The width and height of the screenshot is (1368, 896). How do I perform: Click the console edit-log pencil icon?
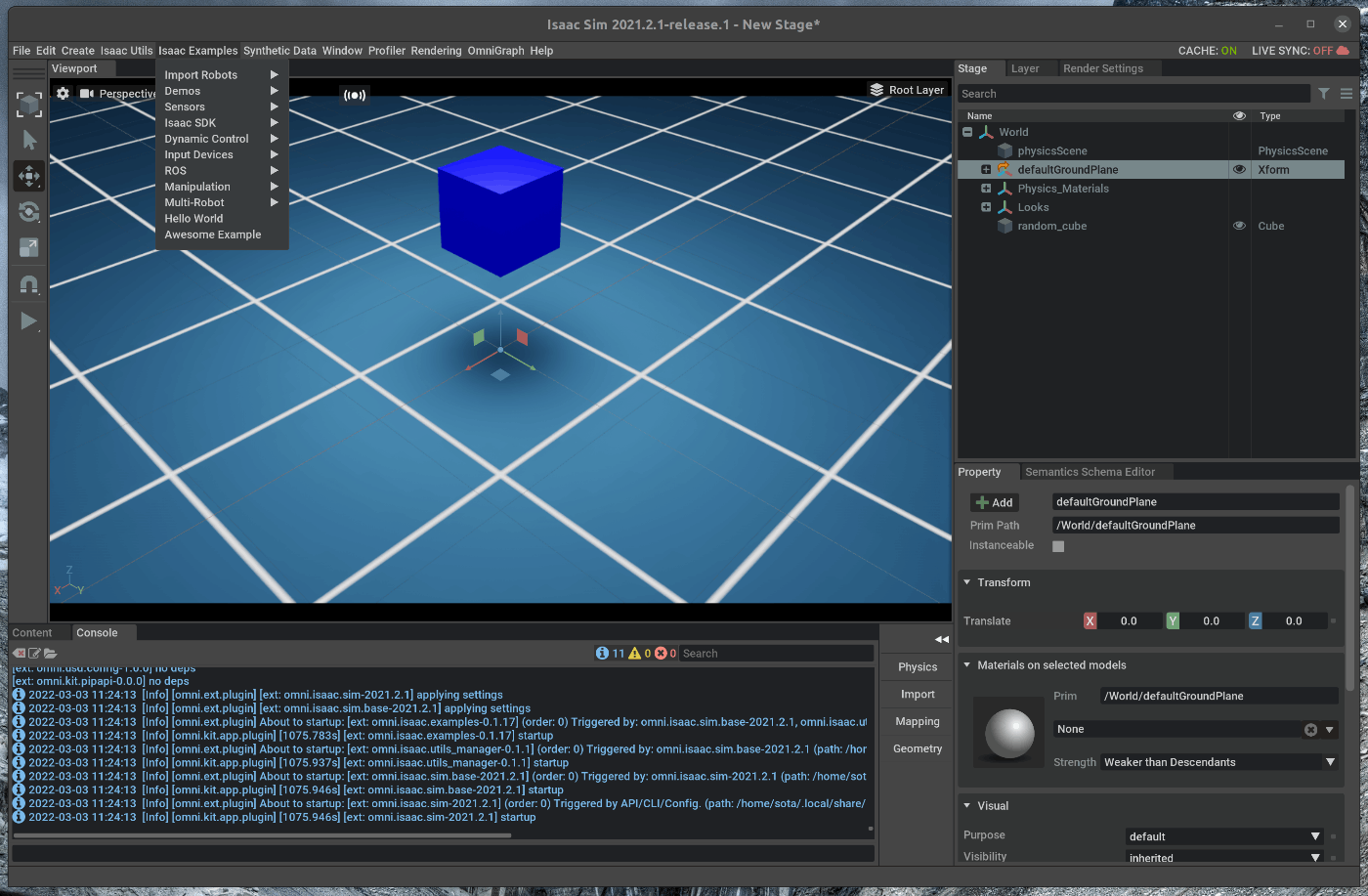34,653
